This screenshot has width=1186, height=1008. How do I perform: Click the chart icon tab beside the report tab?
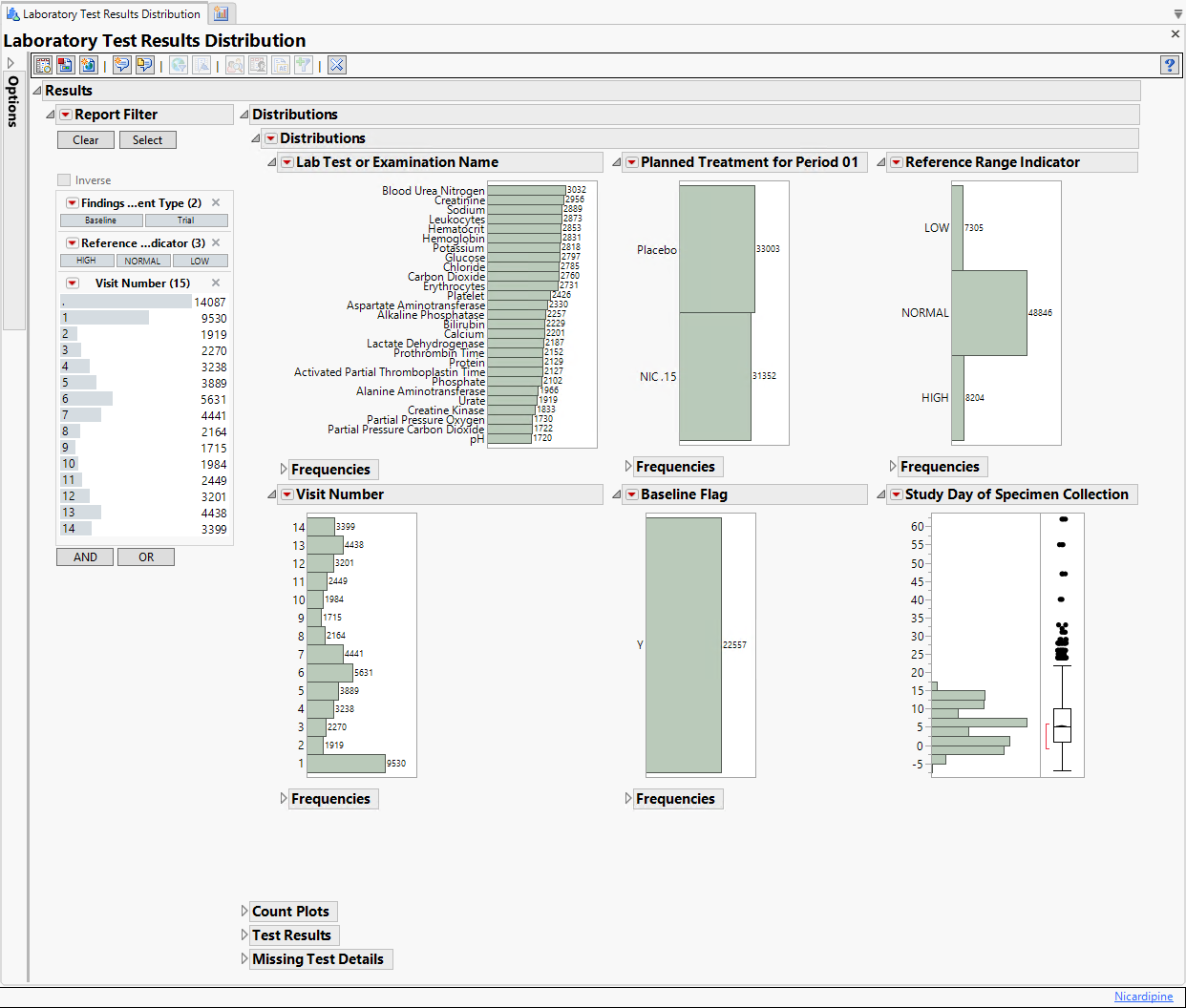point(222,13)
